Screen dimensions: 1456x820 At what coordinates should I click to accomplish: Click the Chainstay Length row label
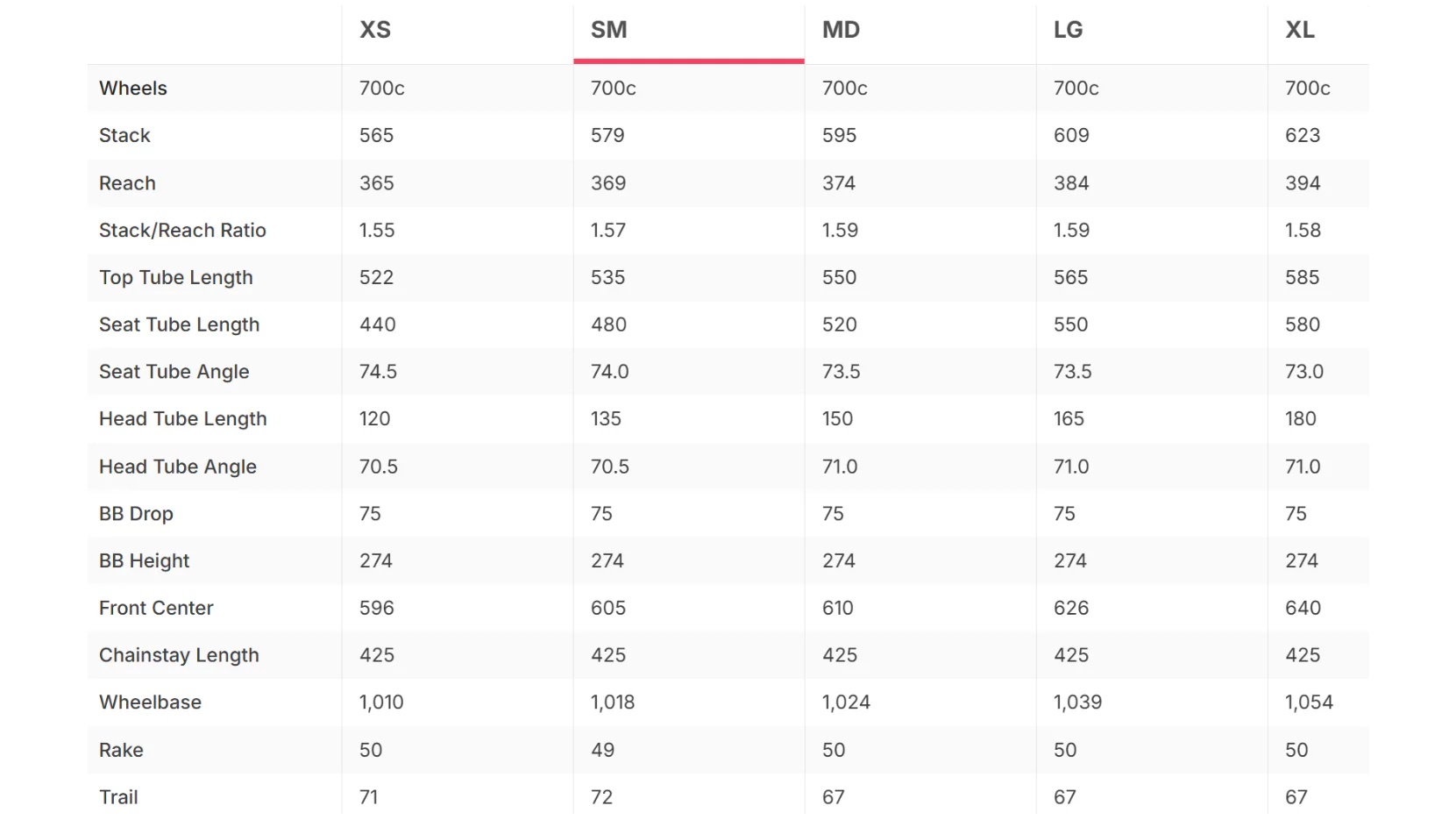click(x=179, y=655)
